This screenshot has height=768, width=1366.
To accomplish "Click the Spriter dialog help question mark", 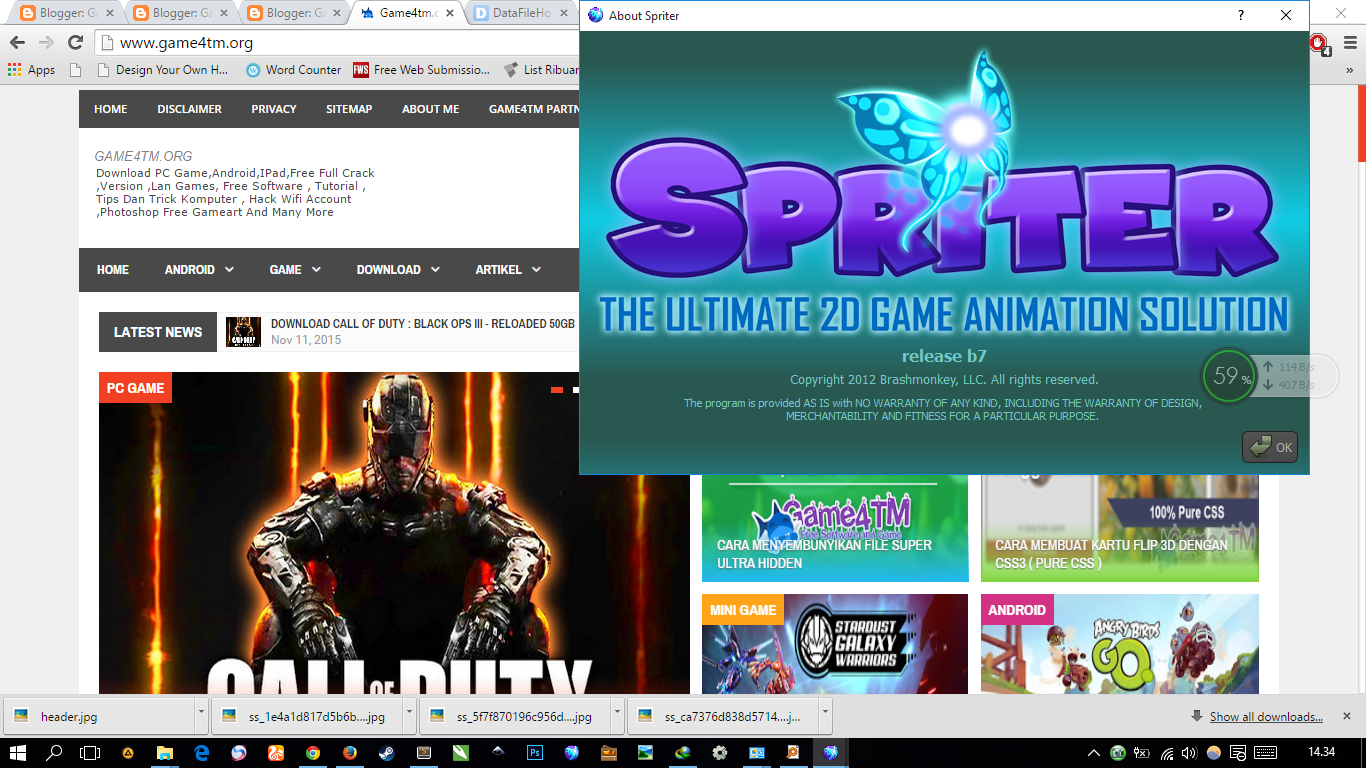I will [1240, 15].
